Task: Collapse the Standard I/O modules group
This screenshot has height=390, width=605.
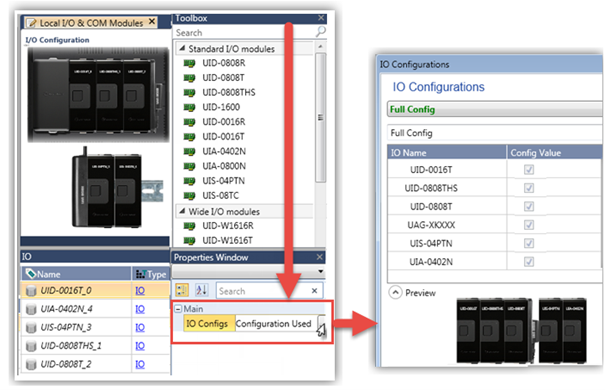Action: (182, 48)
